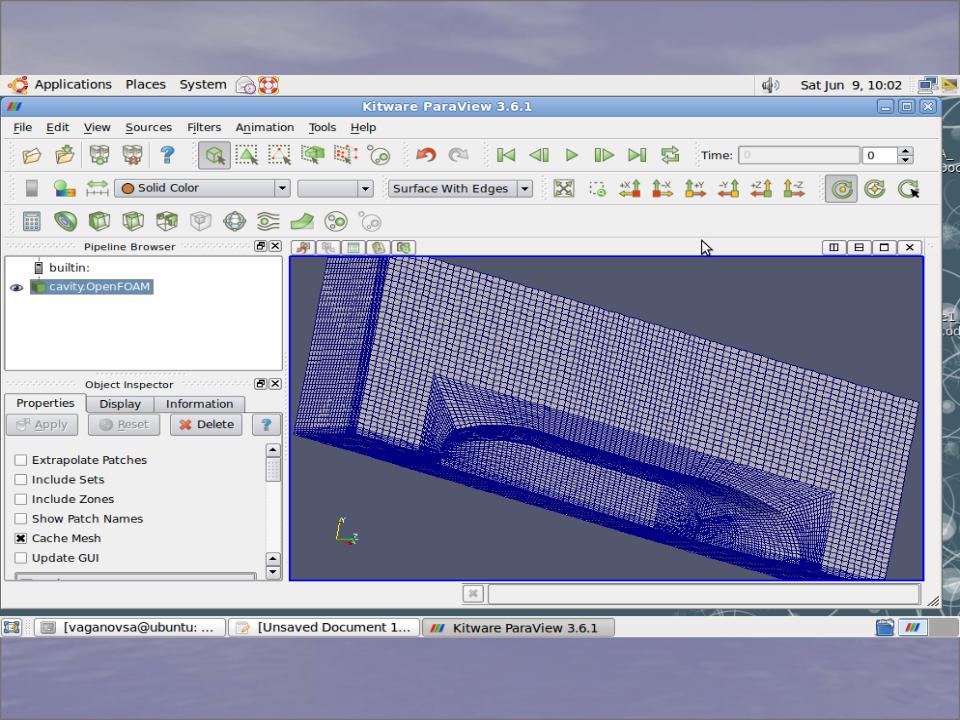Set the view direction to +Y
Screen dimensions: 960x720
click(695, 189)
